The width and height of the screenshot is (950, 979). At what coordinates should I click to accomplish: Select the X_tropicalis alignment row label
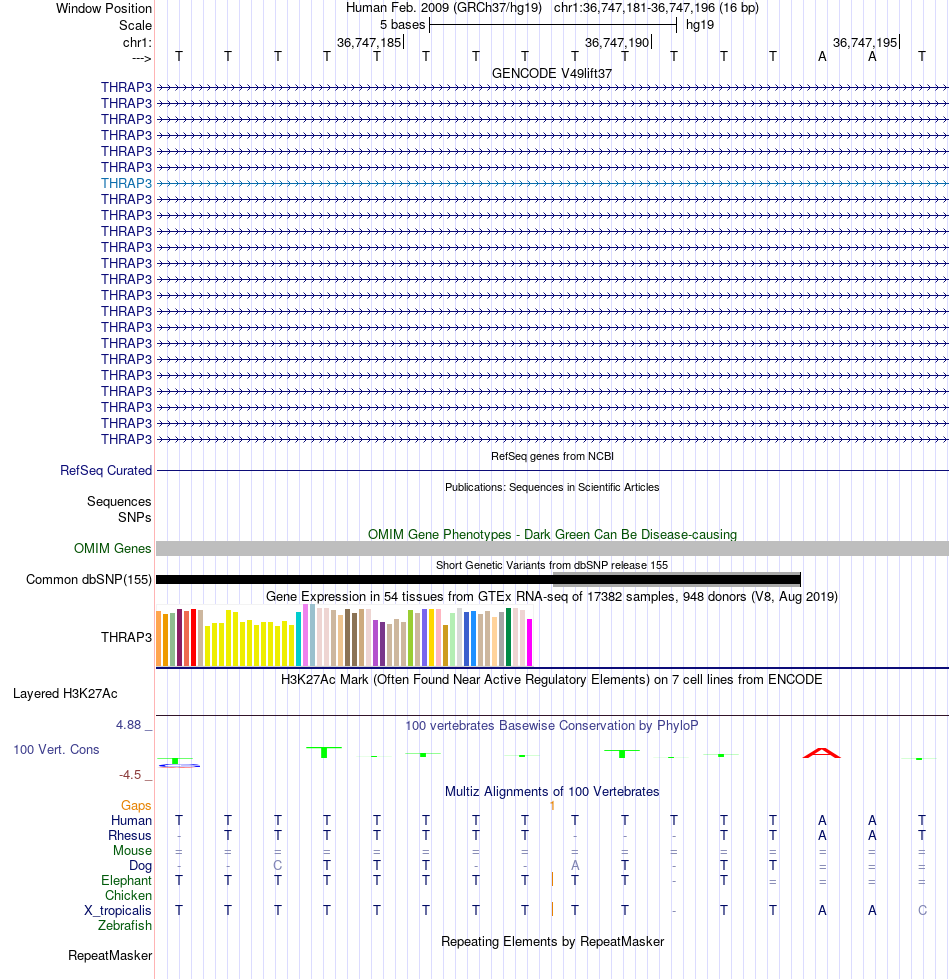pyautogui.click(x=118, y=910)
